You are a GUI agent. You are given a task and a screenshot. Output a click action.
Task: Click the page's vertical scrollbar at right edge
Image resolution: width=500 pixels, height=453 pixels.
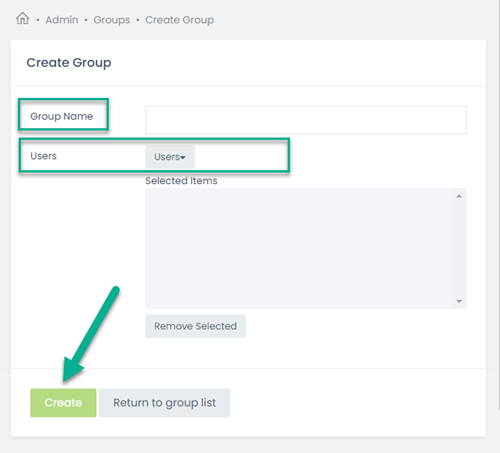point(499,205)
